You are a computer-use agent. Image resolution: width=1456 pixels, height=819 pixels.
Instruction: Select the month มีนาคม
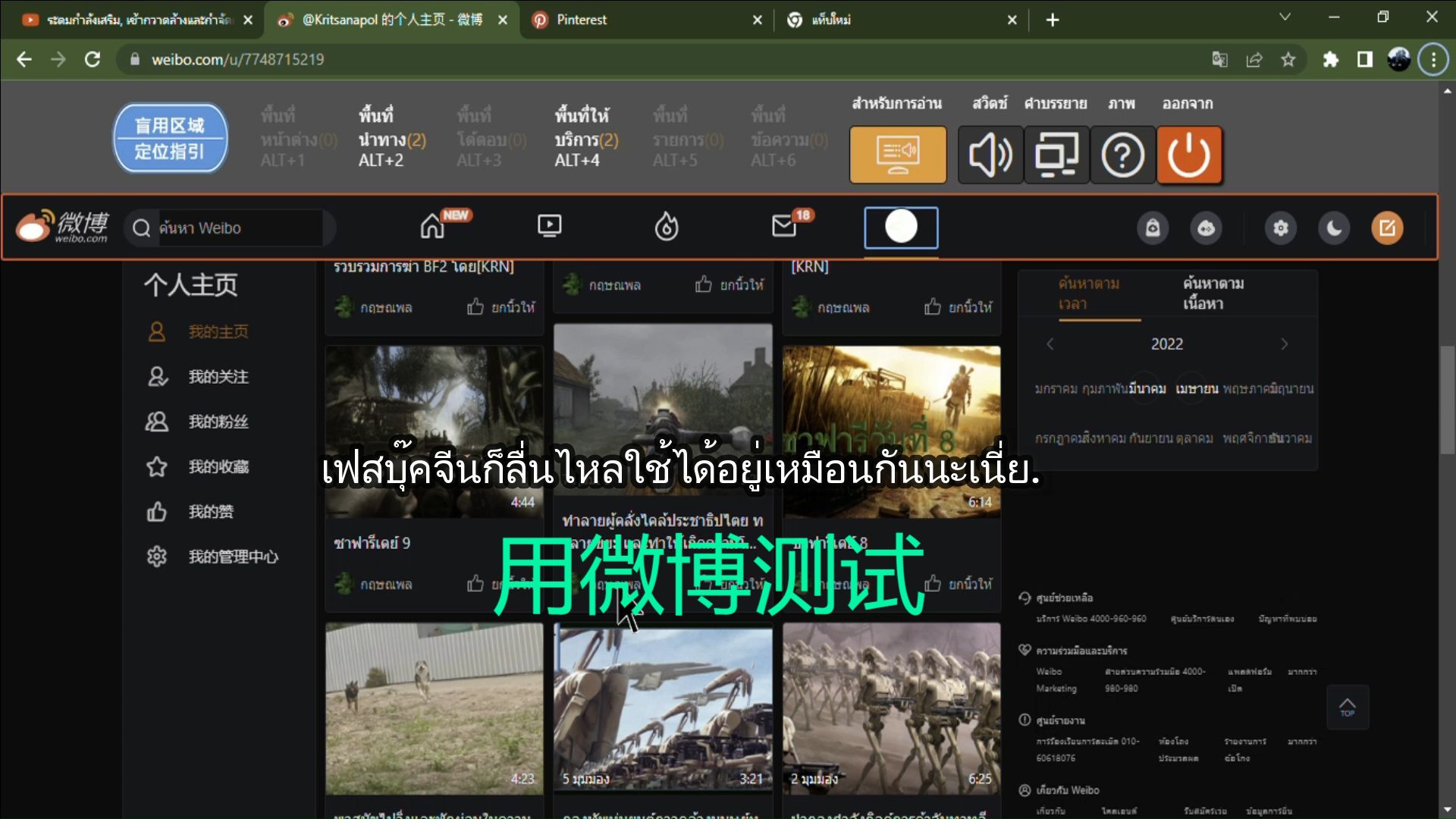pyautogui.click(x=1147, y=388)
